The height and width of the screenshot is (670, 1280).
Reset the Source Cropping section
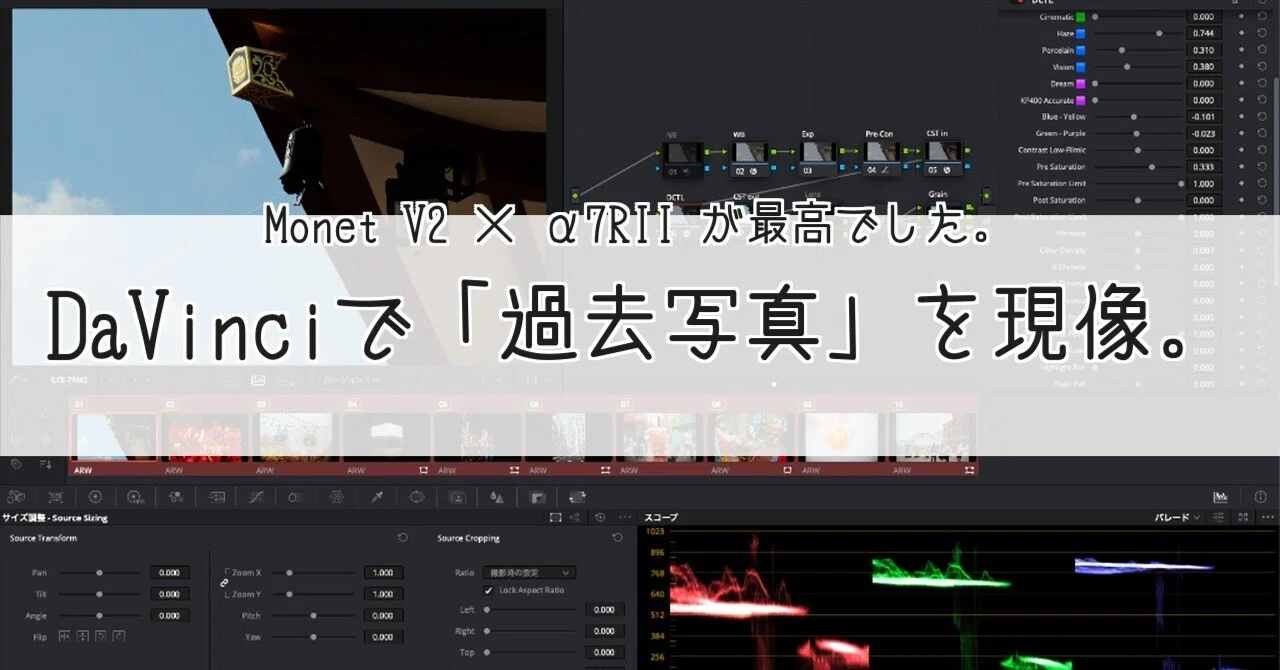click(617, 538)
